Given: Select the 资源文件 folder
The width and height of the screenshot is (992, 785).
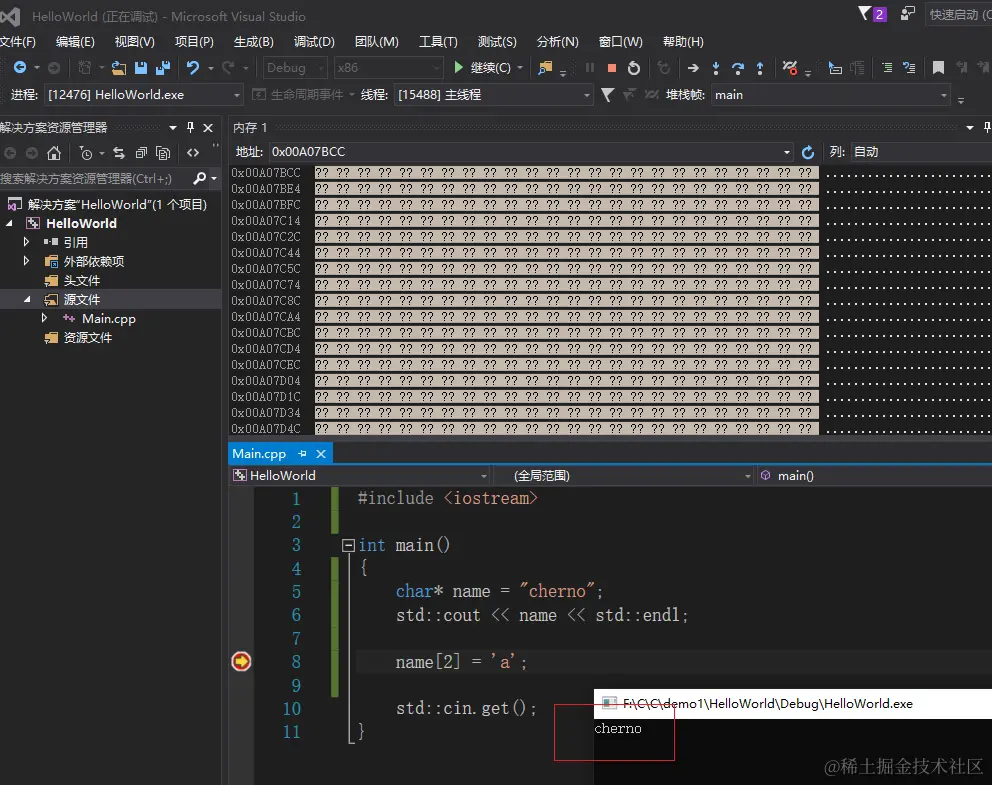Looking at the screenshot, I should [x=88, y=337].
